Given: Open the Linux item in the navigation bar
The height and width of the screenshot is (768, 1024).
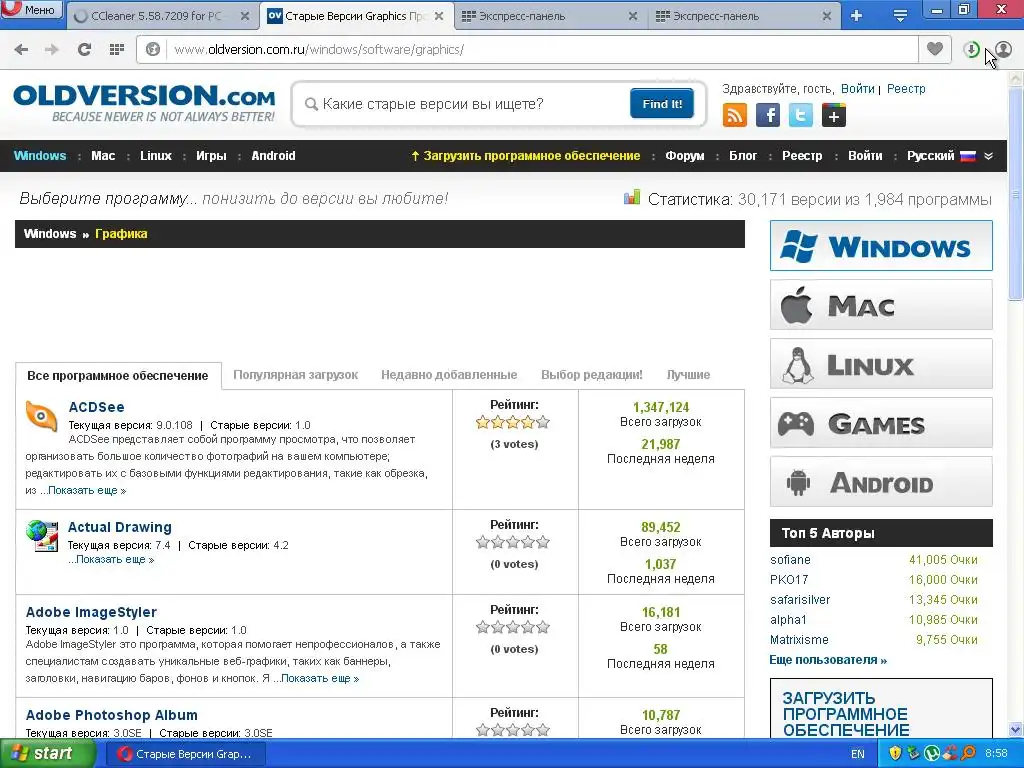Looking at the screenshot, I should pyautogui.click(x=155, y=156).
